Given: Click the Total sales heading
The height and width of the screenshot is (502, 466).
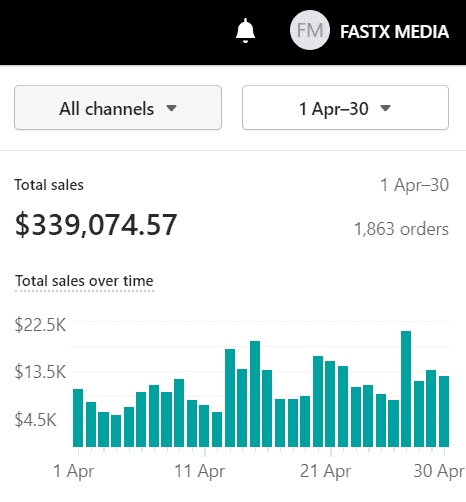Looking at the screenshot, I should click(49, 185).
